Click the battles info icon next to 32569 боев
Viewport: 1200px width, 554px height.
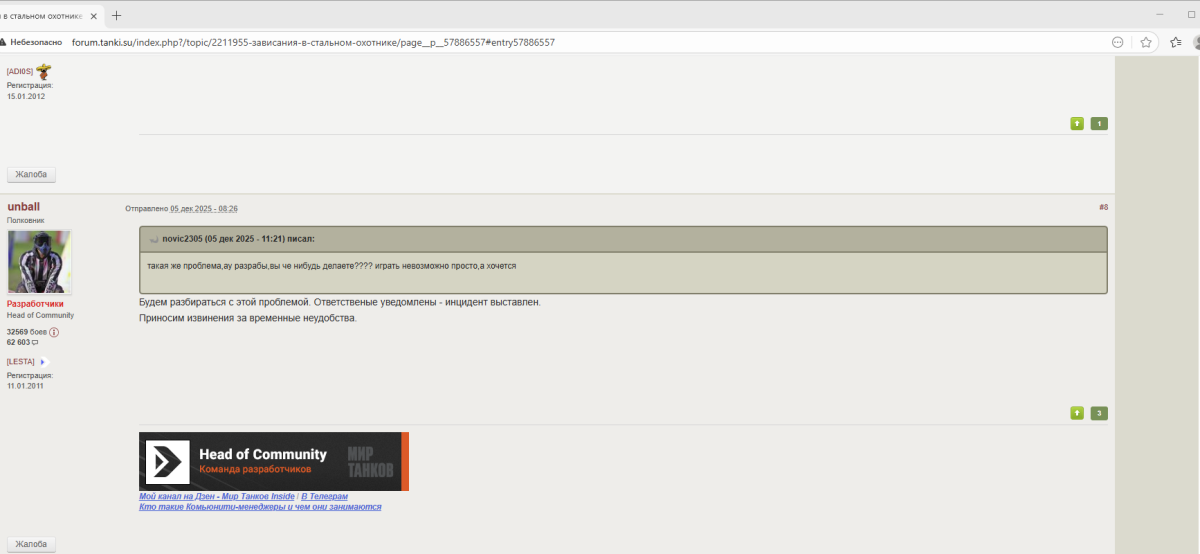tap(54, 332)
